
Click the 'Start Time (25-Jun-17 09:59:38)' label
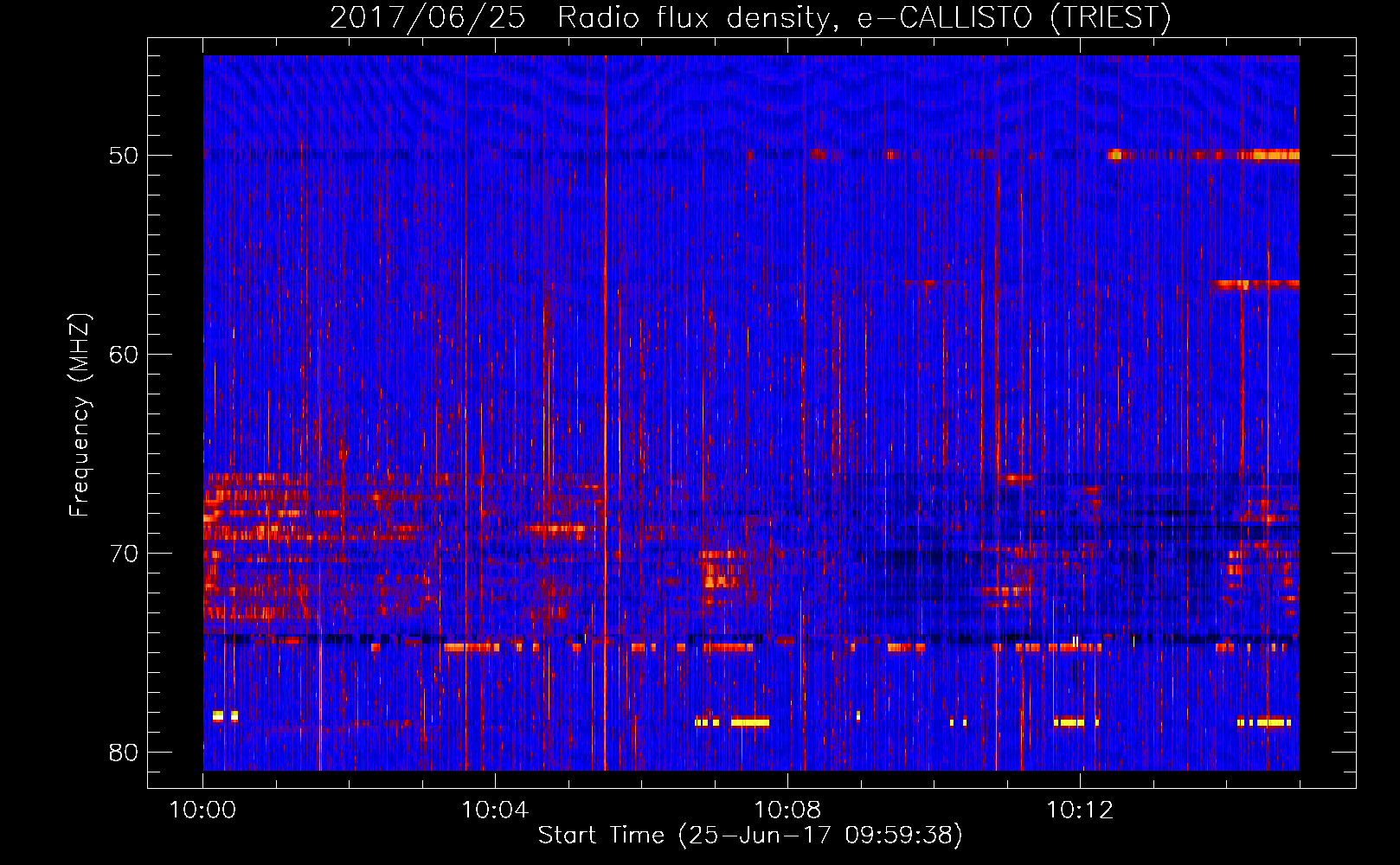click(750, 836)
